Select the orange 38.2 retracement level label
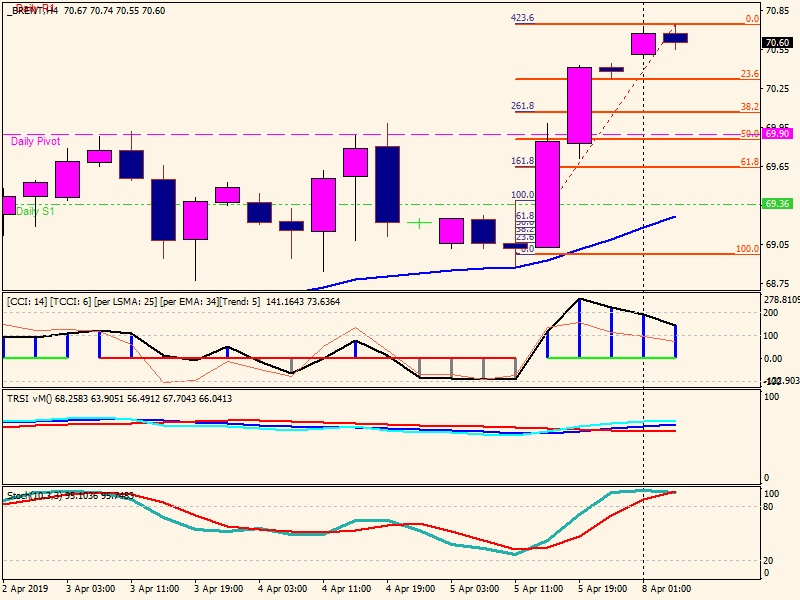 tap(749, 106)
